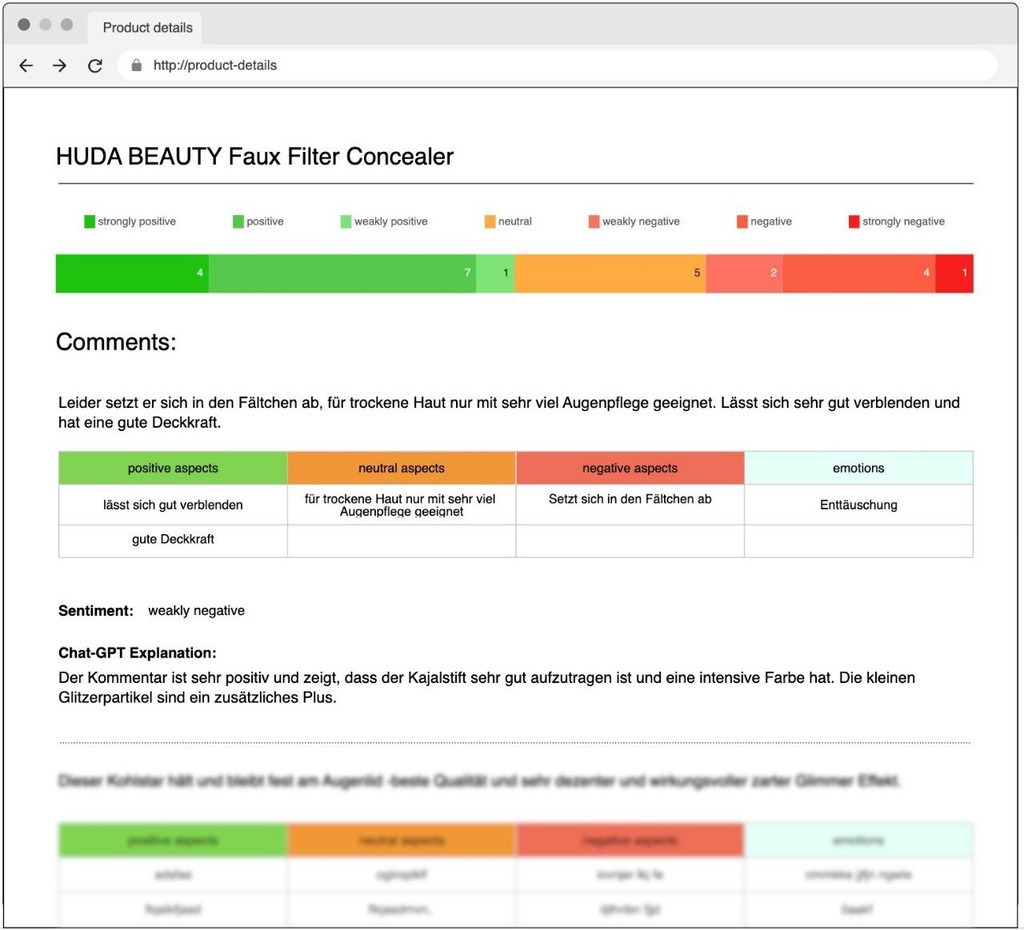Click the neutral legend swatch
The image size is (1024, 930).
pos(490,221)
